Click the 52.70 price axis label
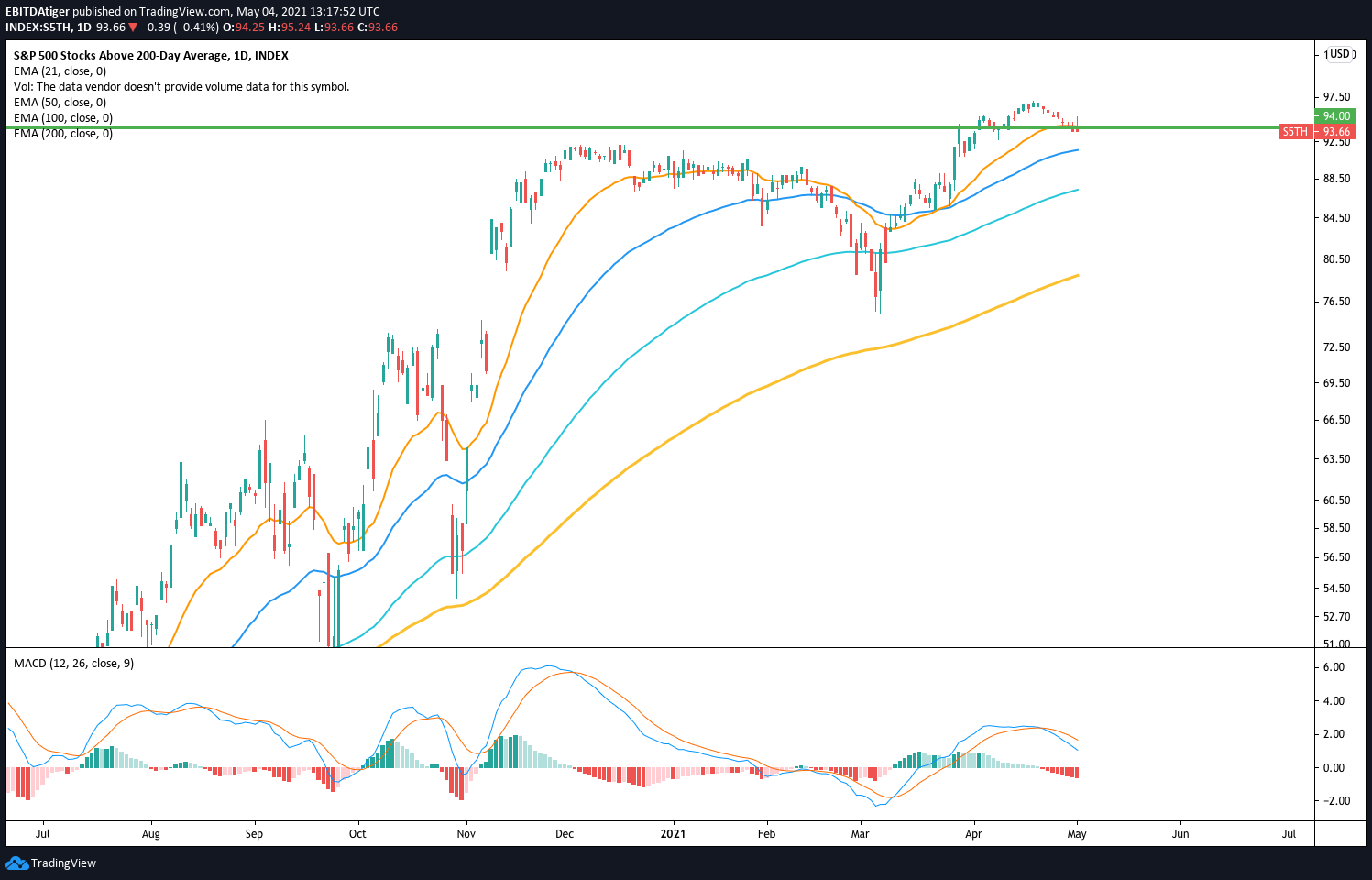This screenshot has width=1372, height=880. coord(1336,617)
